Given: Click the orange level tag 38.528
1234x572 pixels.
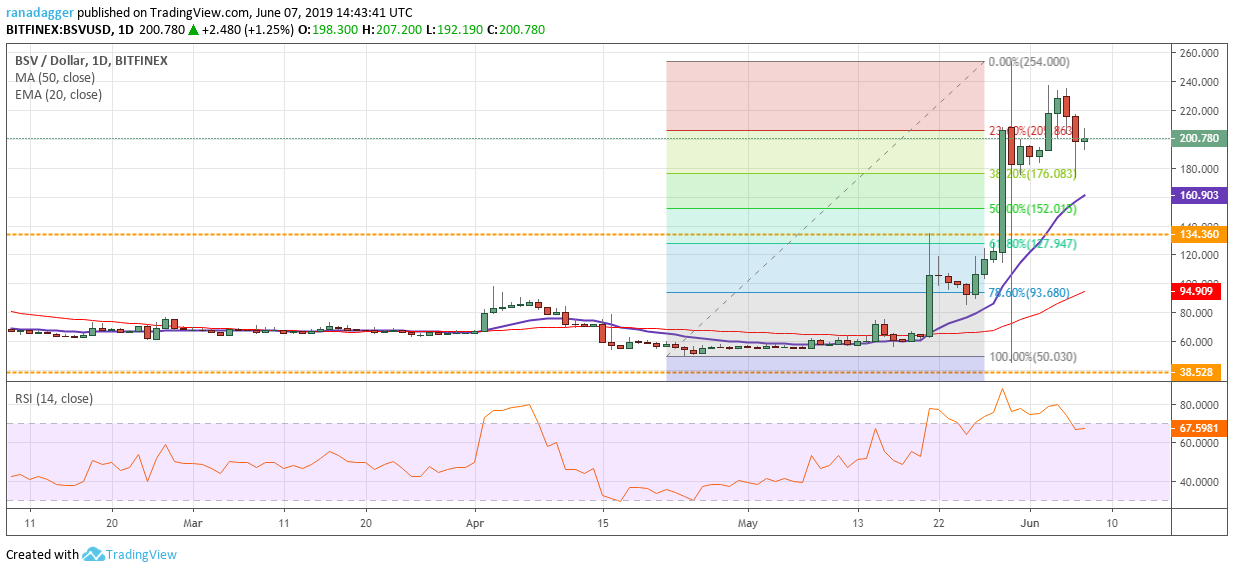Looking at the screenshot, I should [1195, 371].
